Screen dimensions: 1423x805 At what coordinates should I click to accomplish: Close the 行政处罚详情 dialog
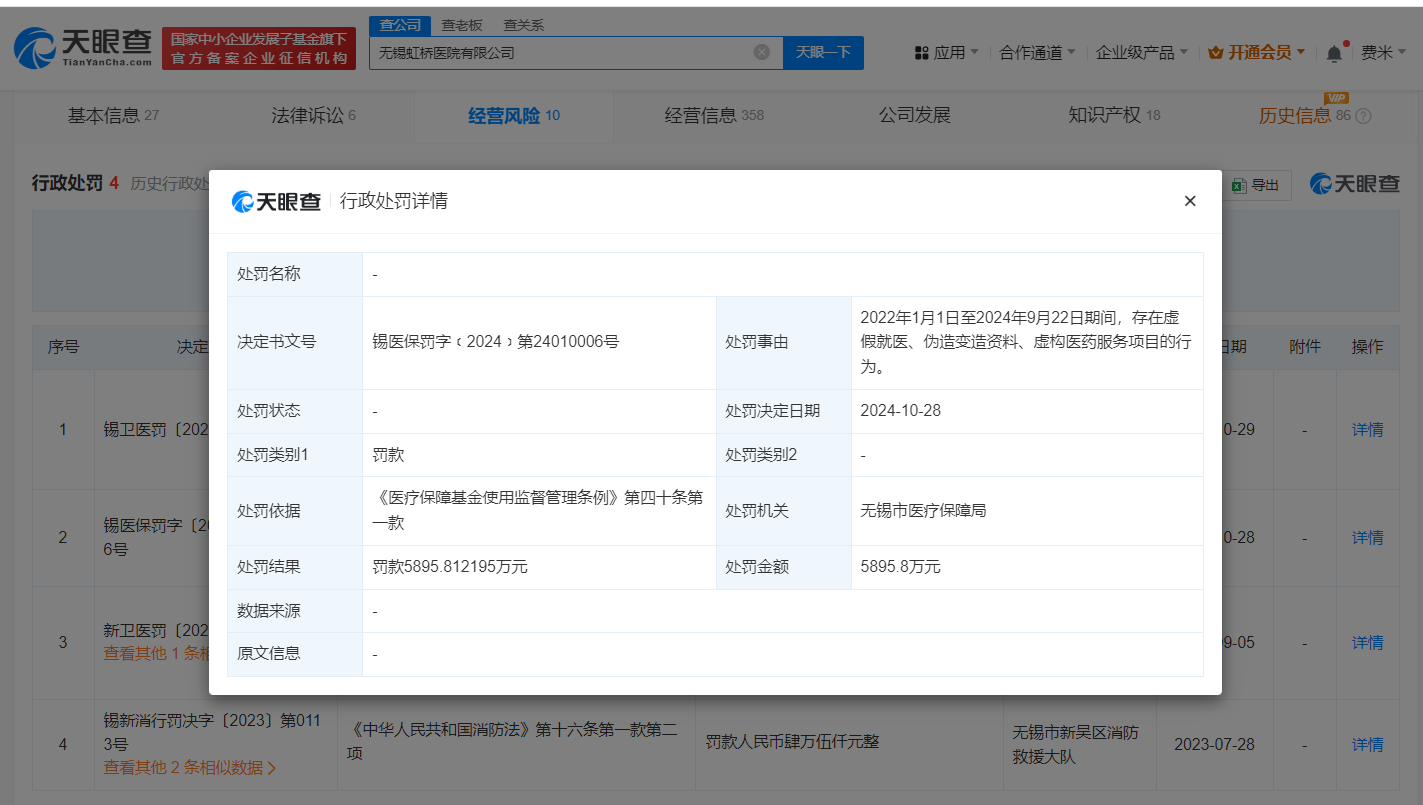coord(1190,201)
